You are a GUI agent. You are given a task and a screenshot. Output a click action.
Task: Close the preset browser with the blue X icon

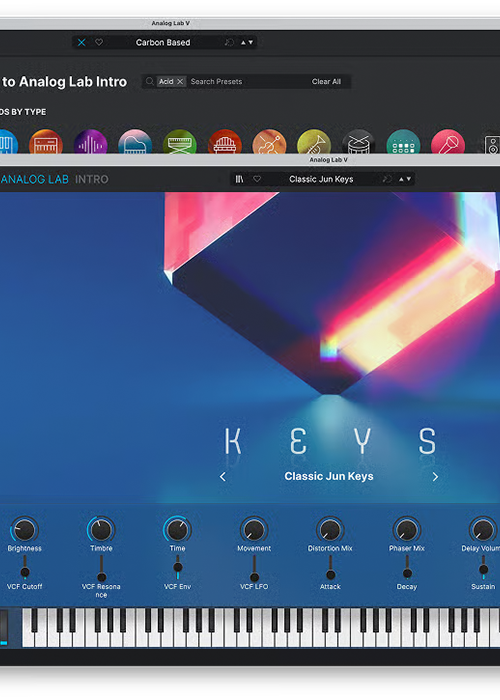tap(82, 42)
